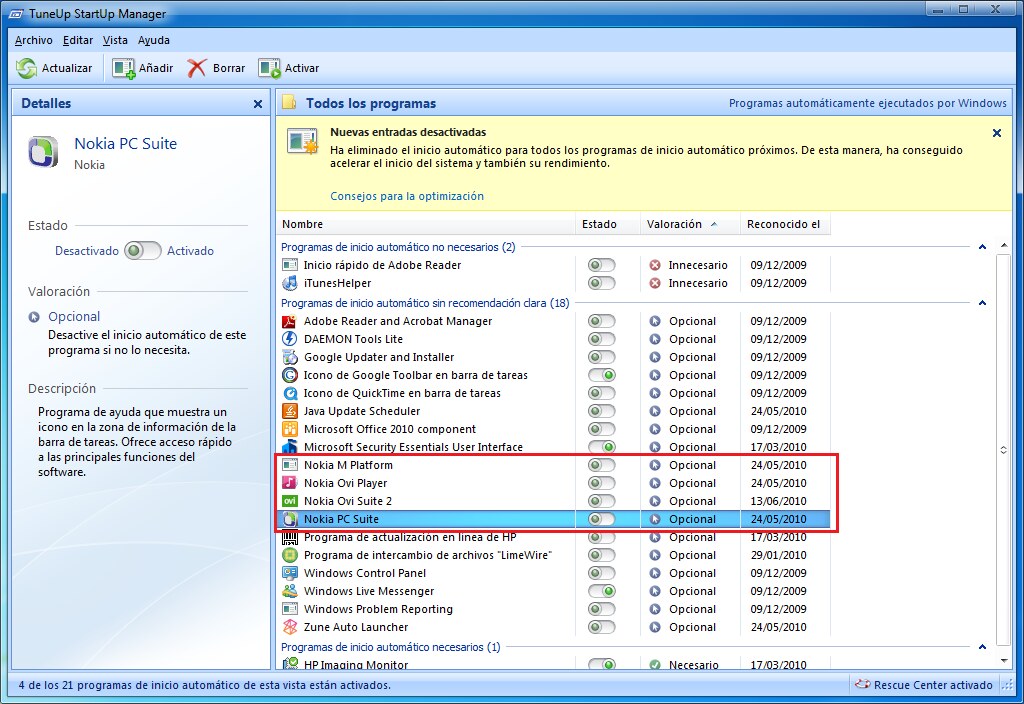The width and height of the screenshot is (1024, 704).
Task: Click the iTunesHelper music note icon
Action: (x=289, y=283)
